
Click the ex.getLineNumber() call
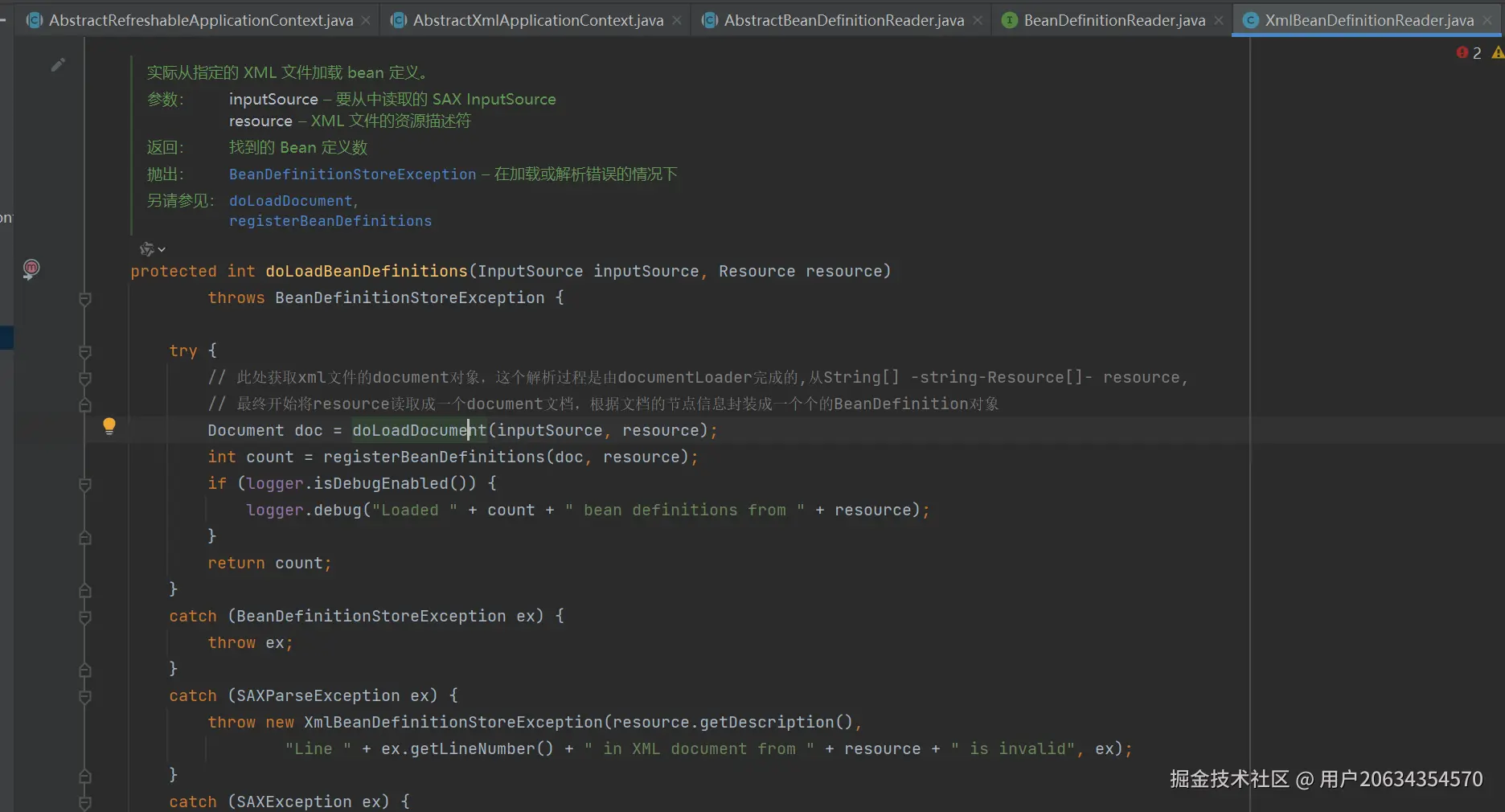468,748
